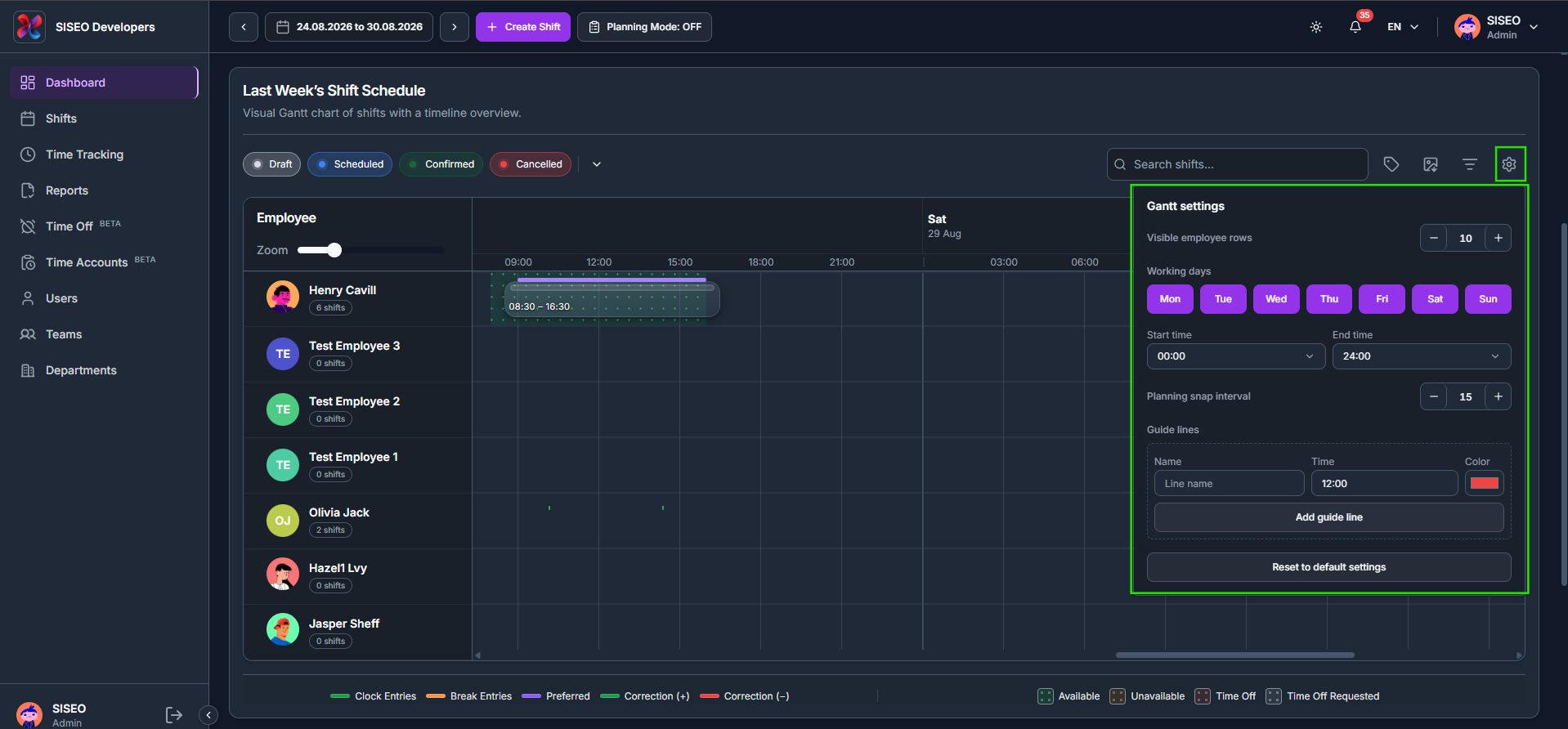Open Users in sidebar
The width and height of the screenshot is (1568, 729).
[104, 298]
